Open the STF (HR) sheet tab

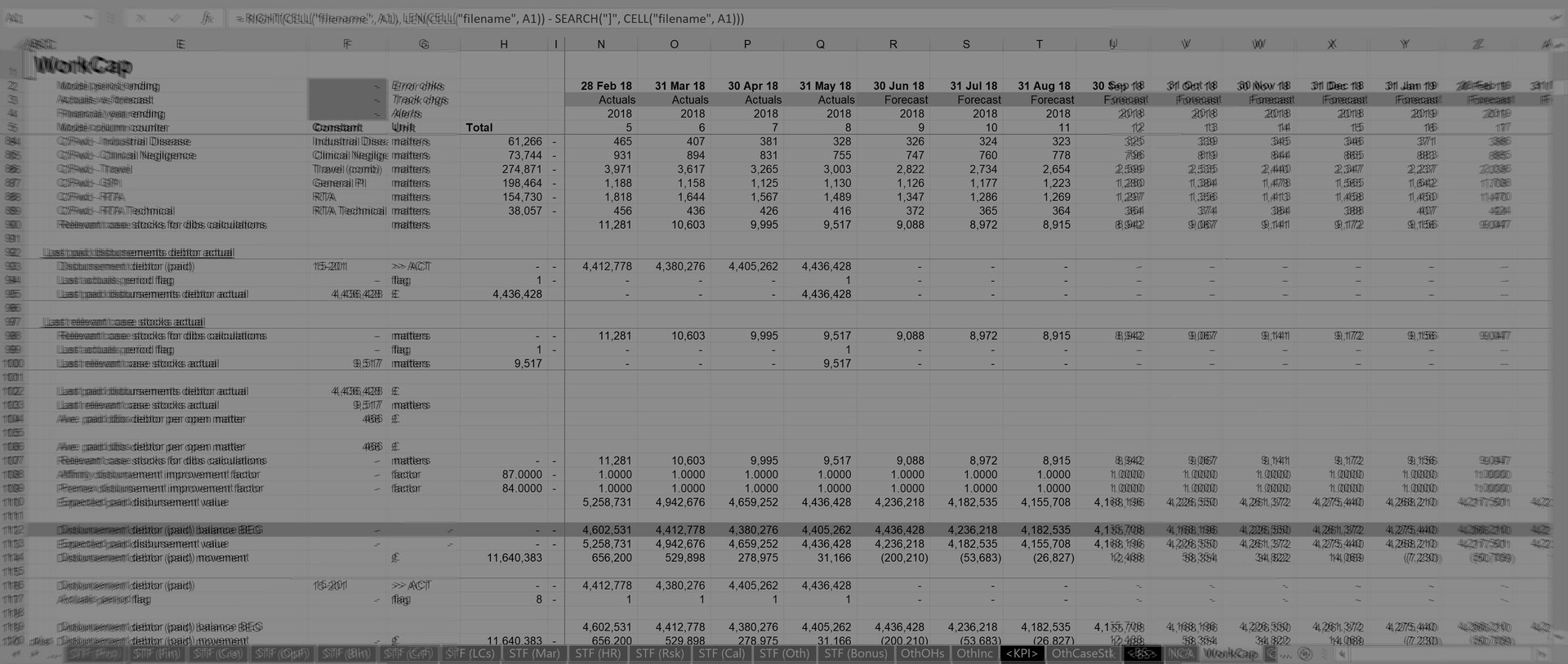598,653
